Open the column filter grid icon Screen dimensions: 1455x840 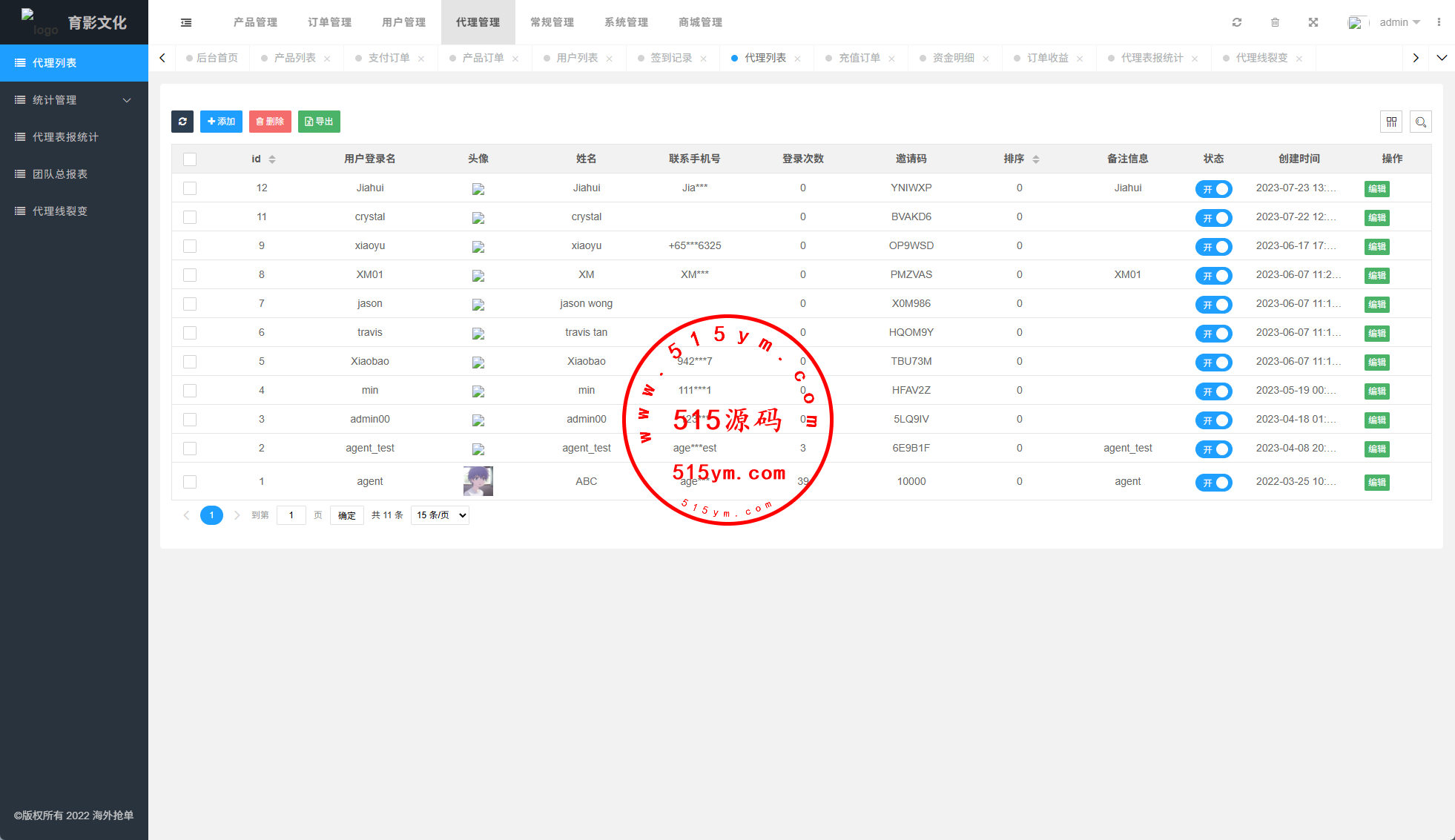1391,122
